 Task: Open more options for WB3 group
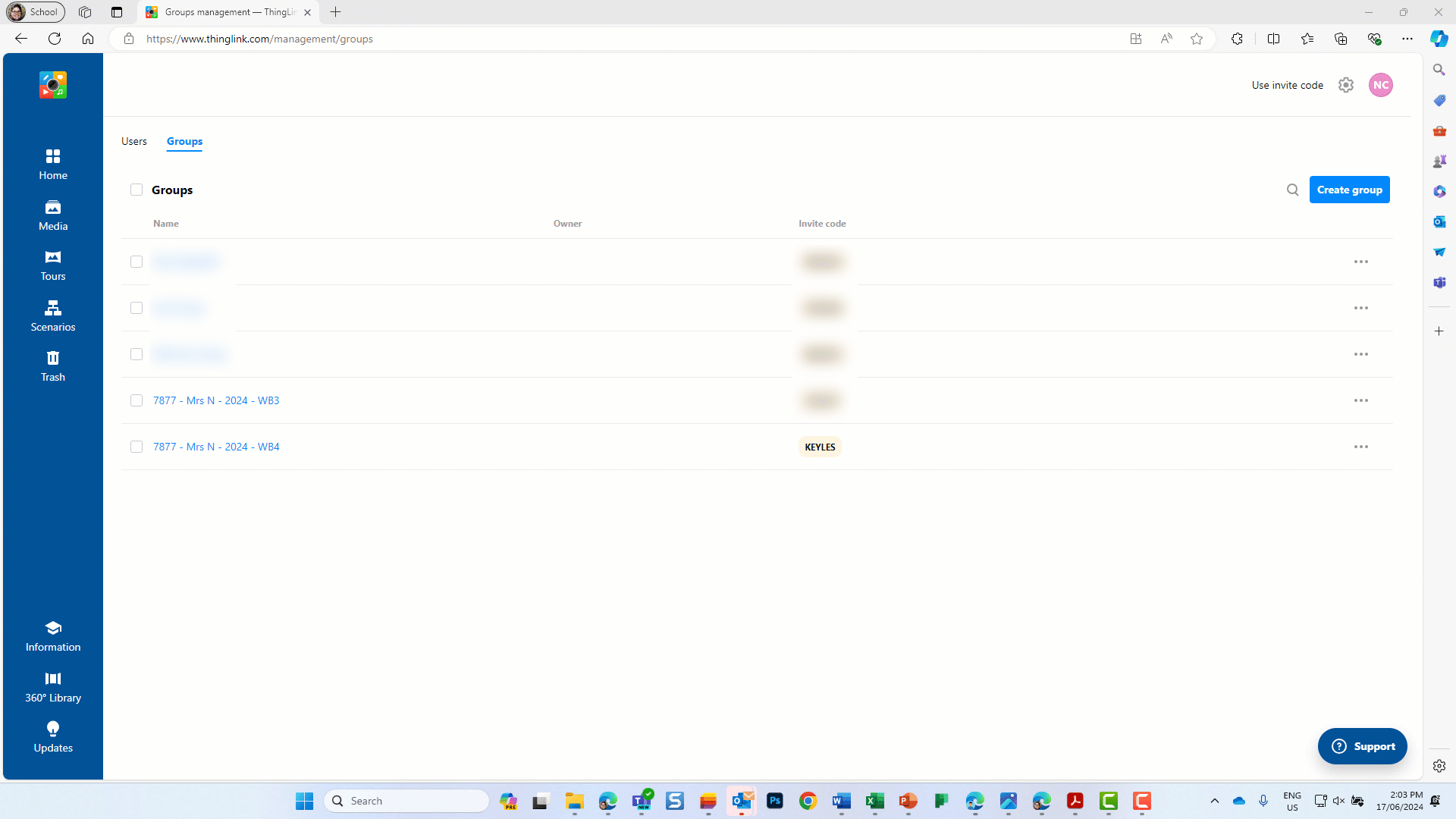[x=1361, y=400]
